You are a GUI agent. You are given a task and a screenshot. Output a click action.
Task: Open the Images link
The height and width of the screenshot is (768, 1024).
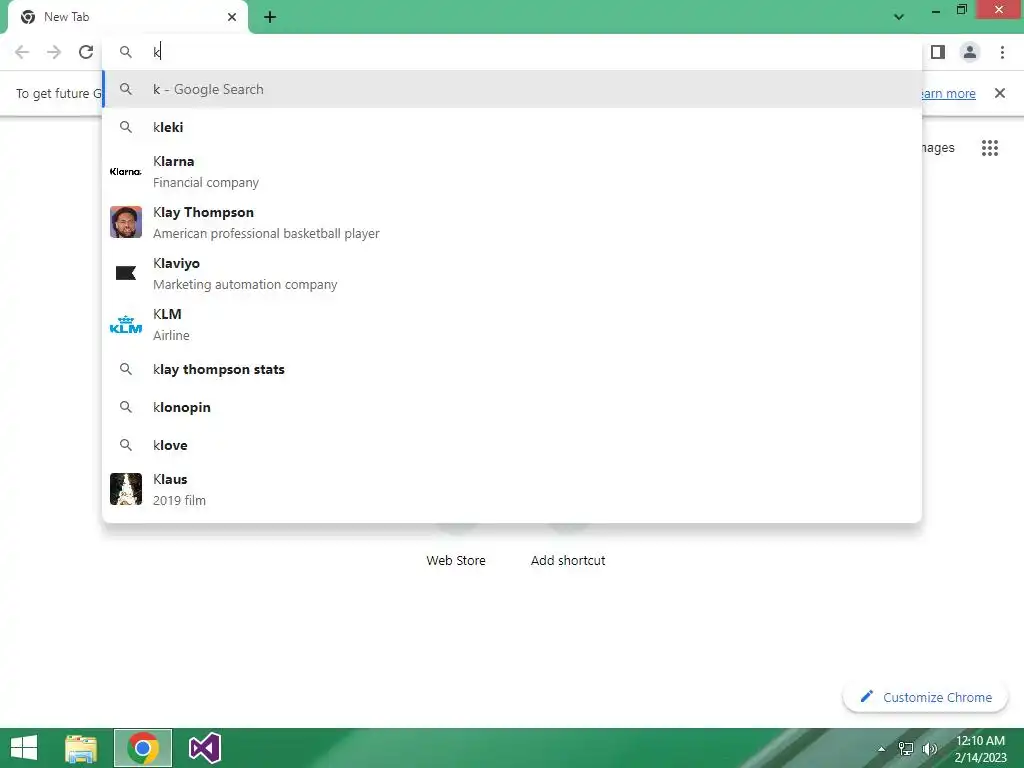[x=938, y=148]
